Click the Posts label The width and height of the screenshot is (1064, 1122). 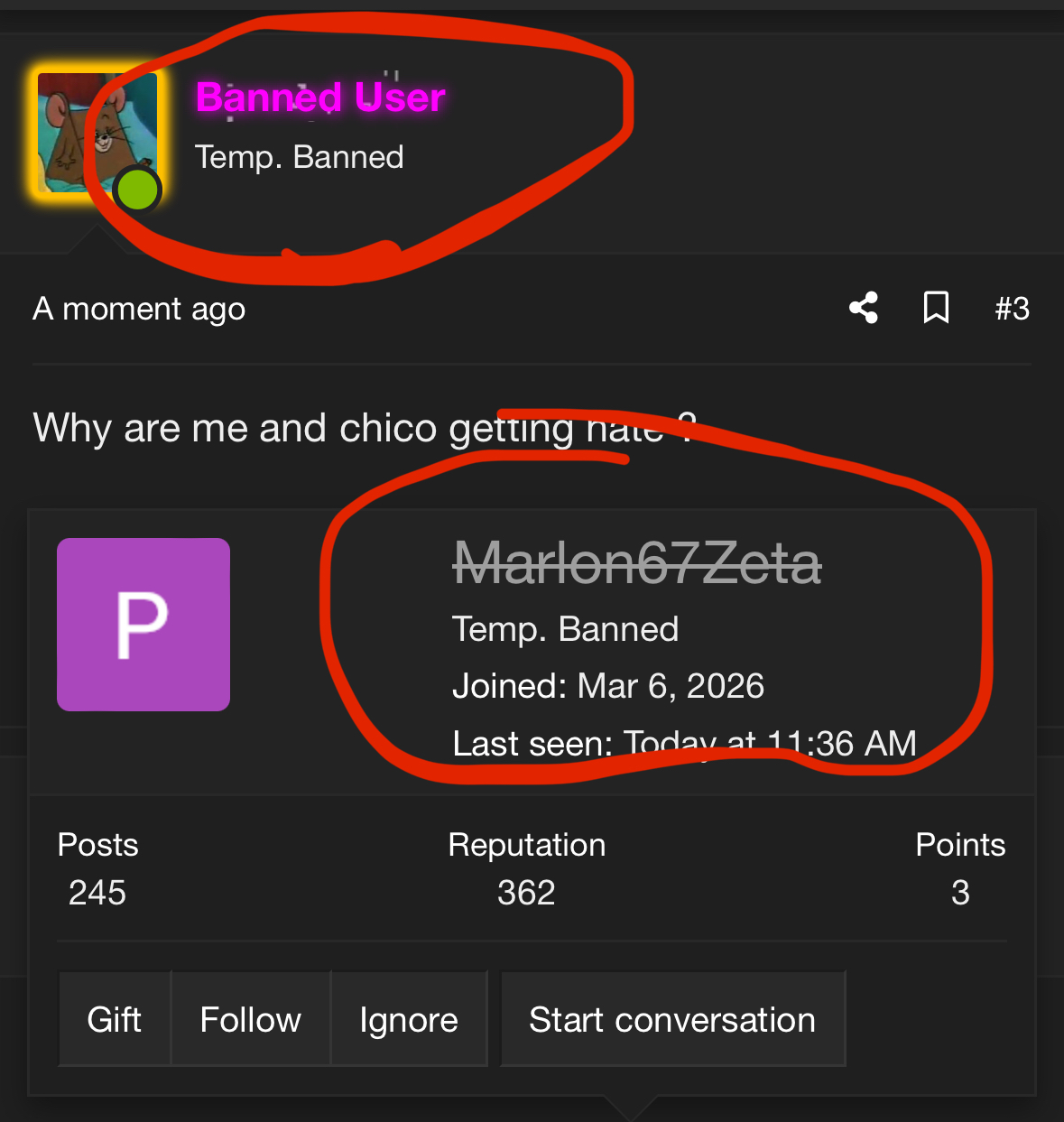click(x=97, y=845)
